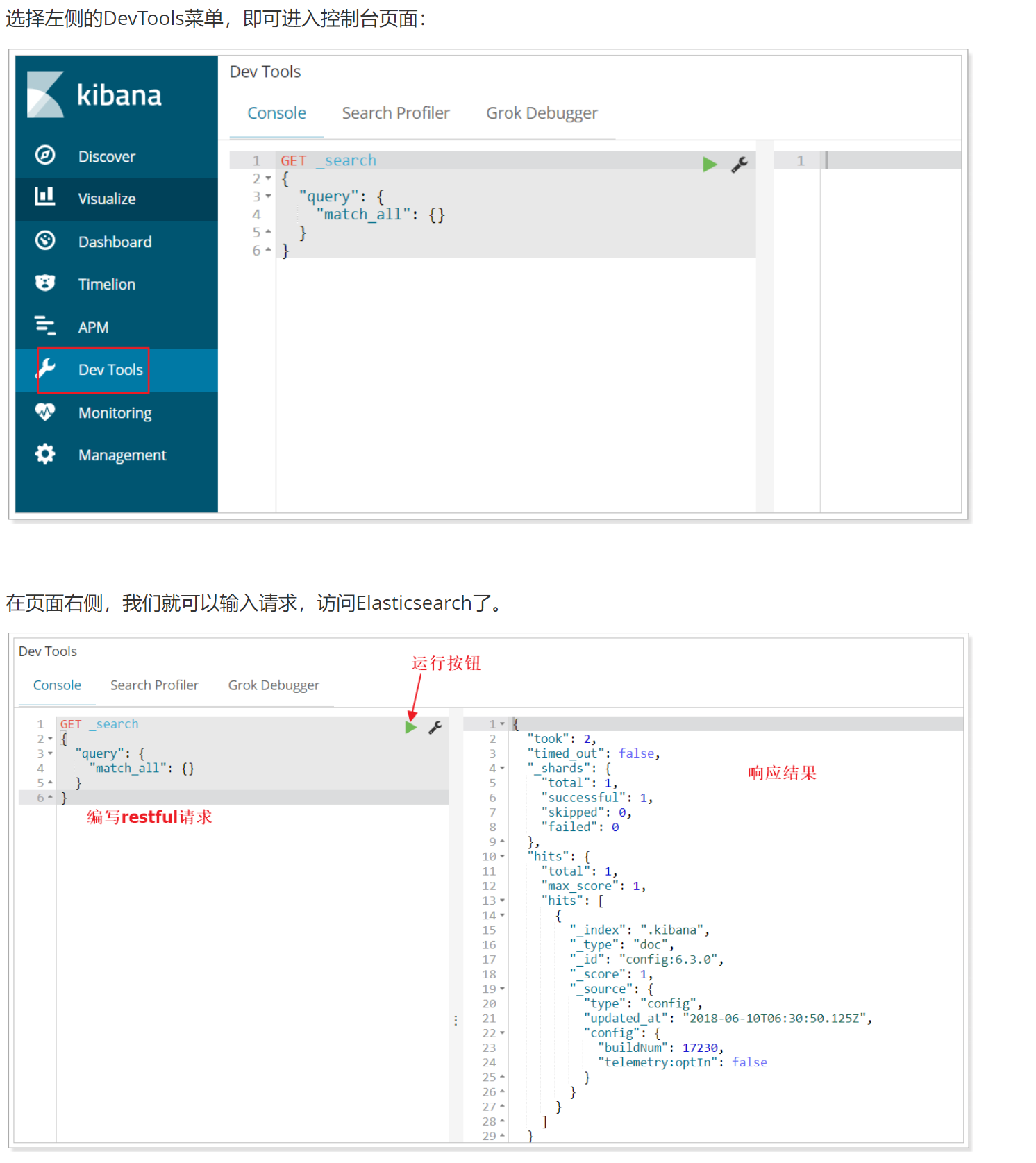
Task: Click the "updated_at" timestamp response line
Action: (x=728, y=1019)
